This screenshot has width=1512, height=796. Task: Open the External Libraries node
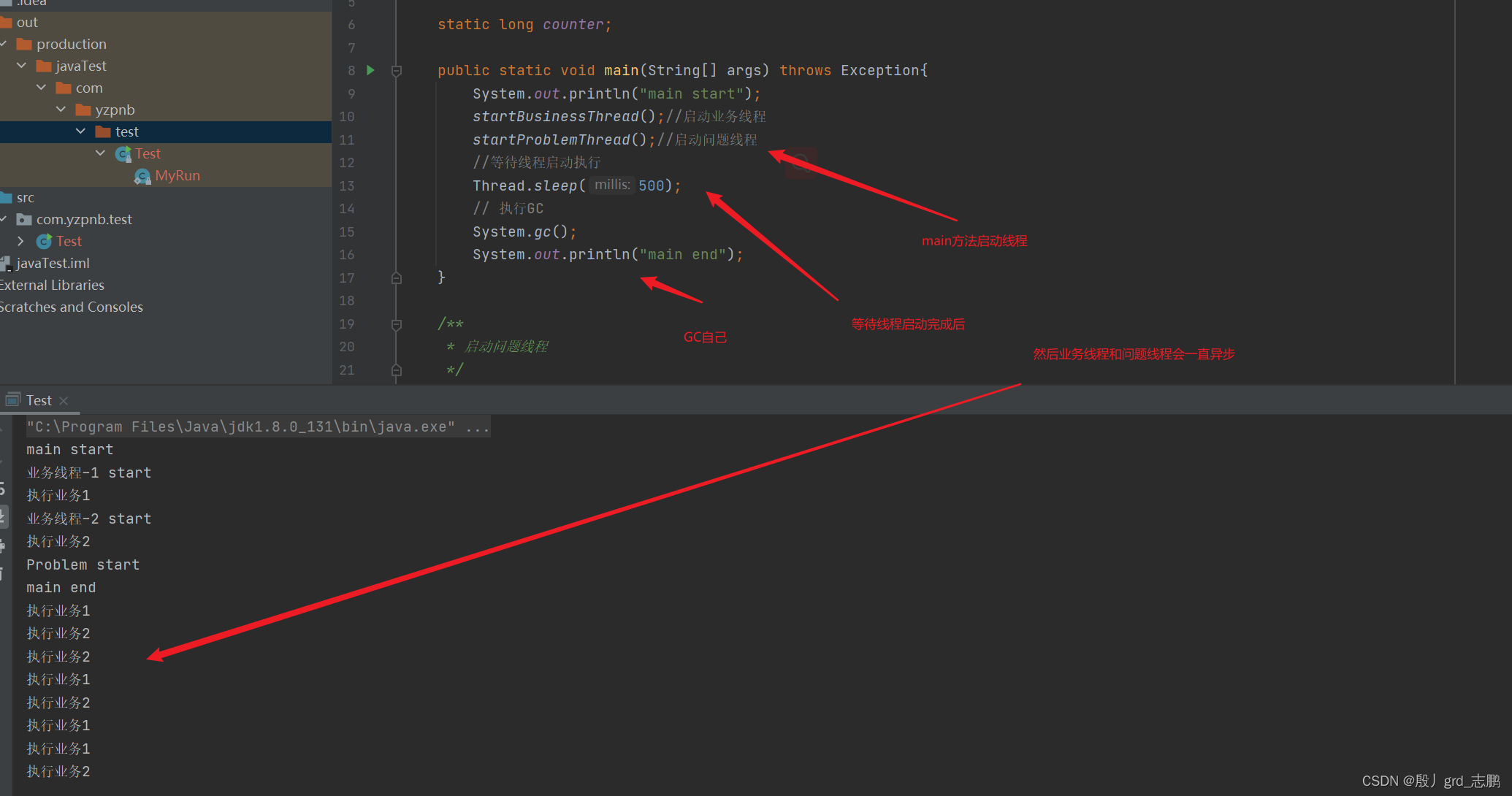click(52, 285)
